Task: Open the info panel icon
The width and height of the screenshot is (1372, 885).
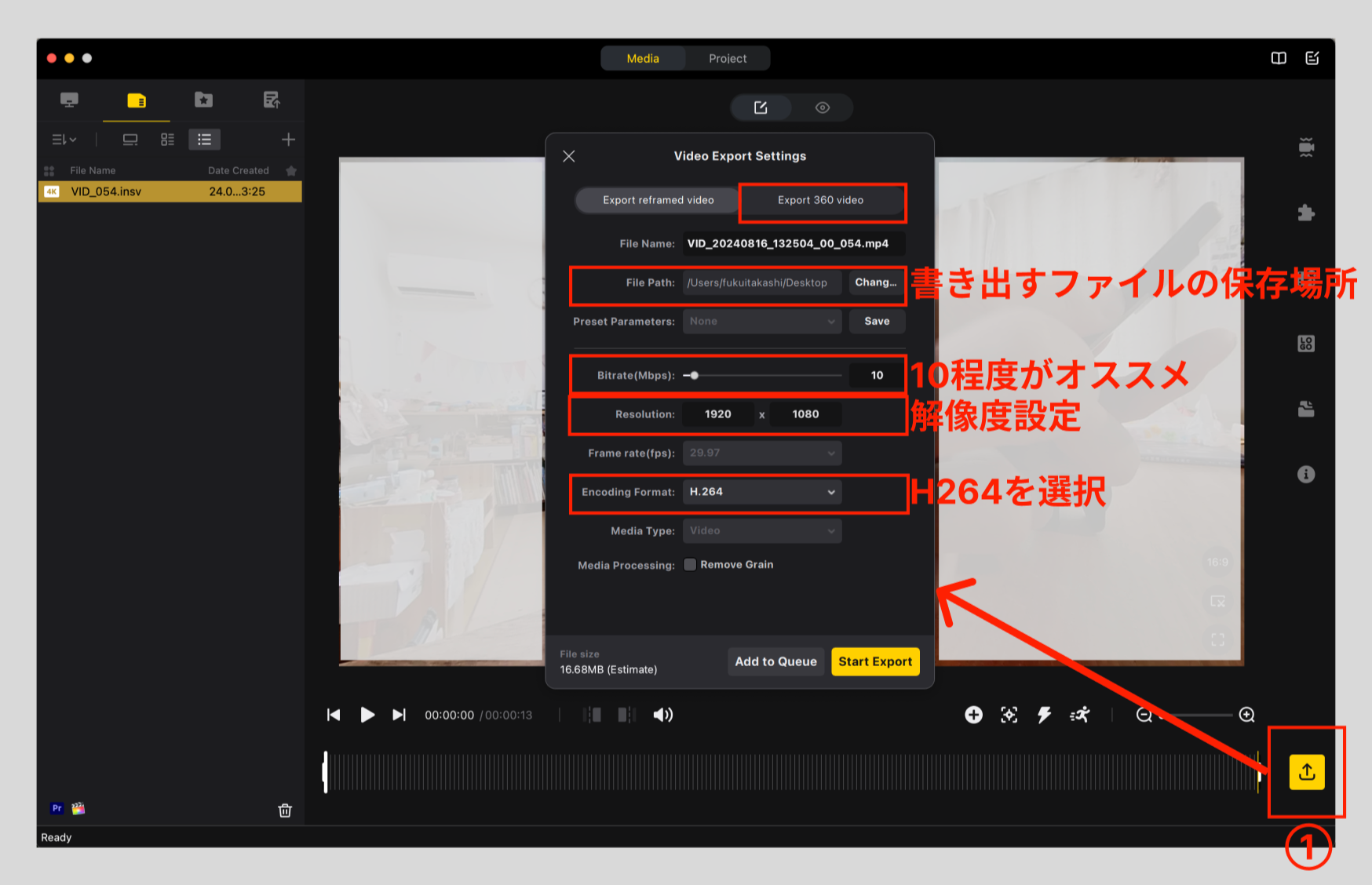Action: [x=1306, y=474]
